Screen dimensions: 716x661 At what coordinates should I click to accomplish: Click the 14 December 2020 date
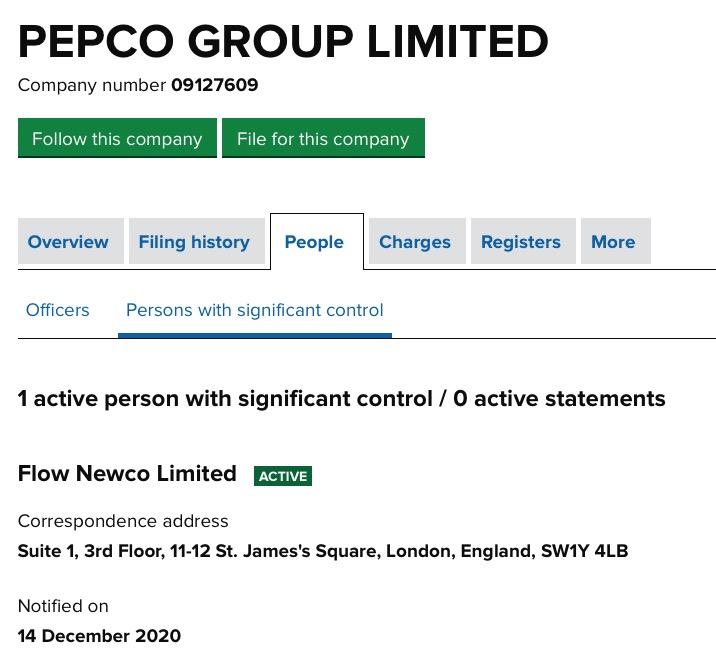[99, 636]
